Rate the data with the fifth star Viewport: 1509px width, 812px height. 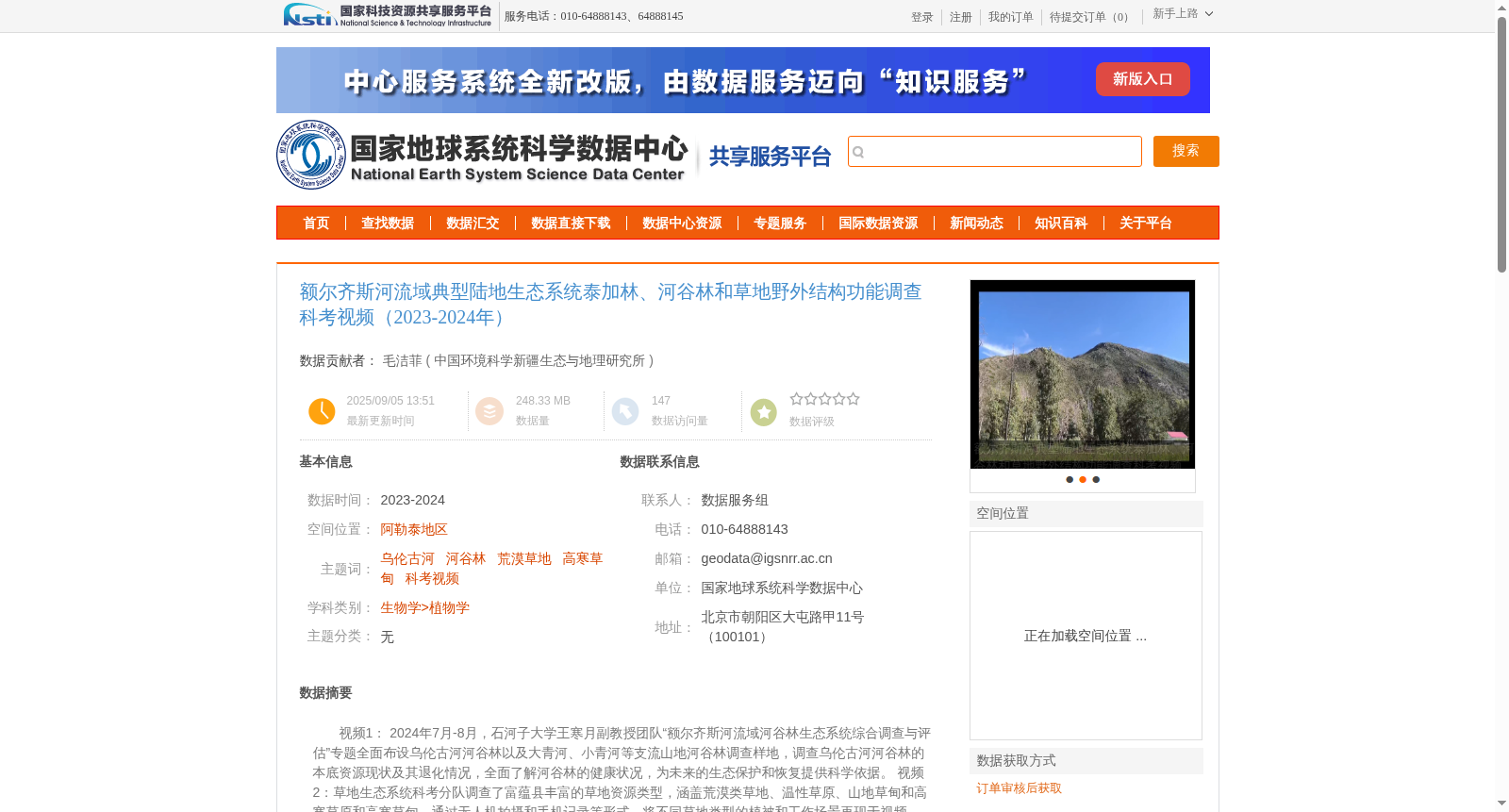(x=854, y=399)
